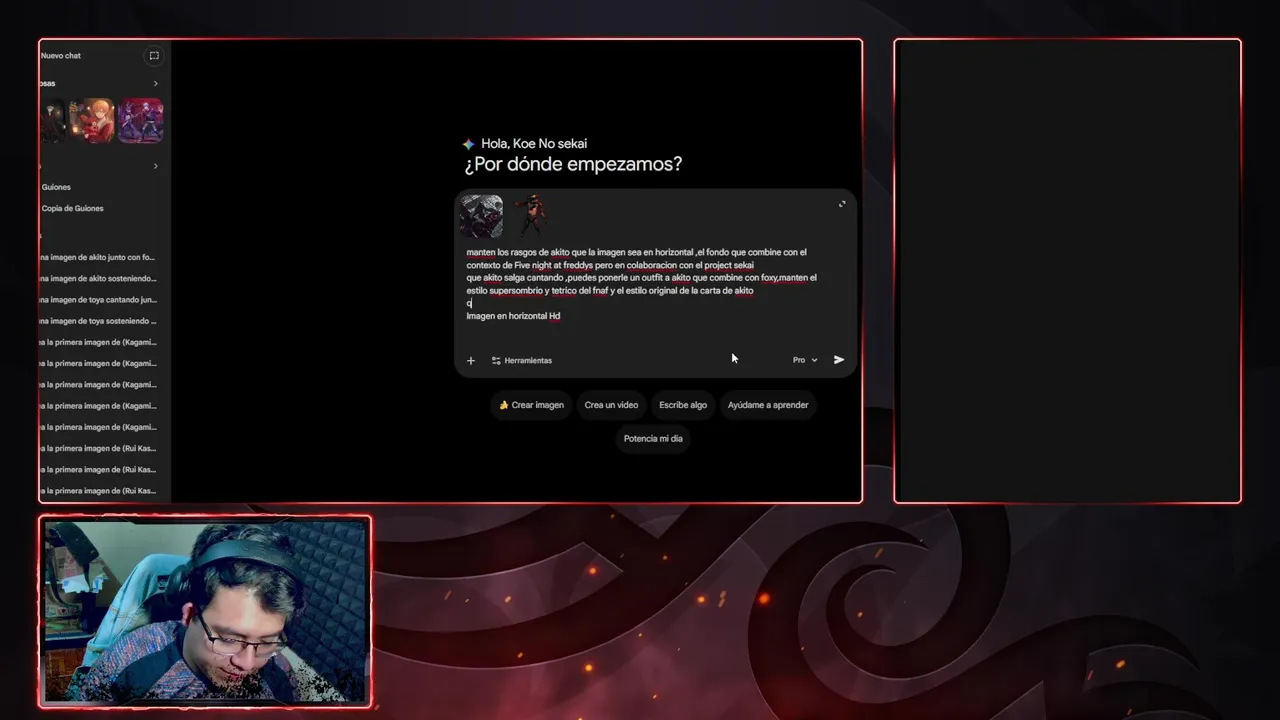Viewport: 1280px width, 720px height.
Task: Choose the Escribe algo suggestion chip
Action: pyautogui.click(x=683, y=405)
